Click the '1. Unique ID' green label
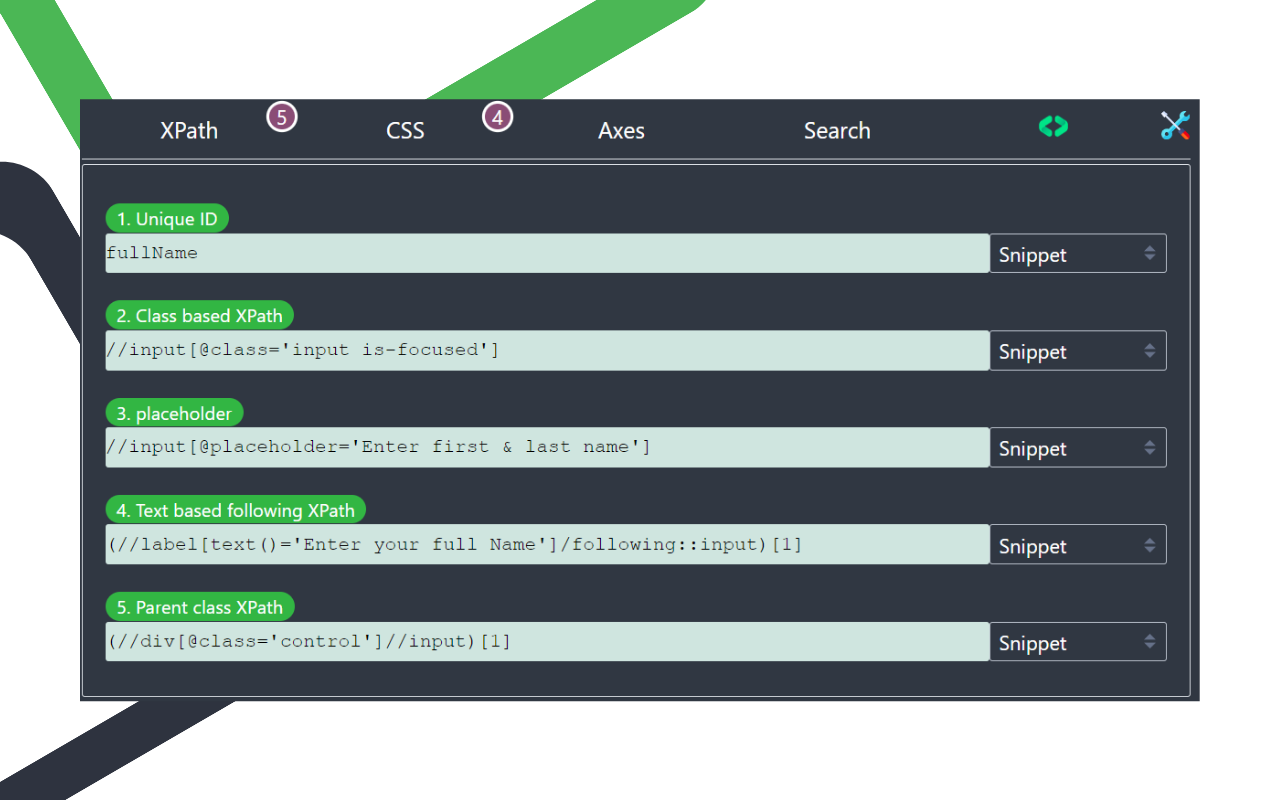 point(167,219)
